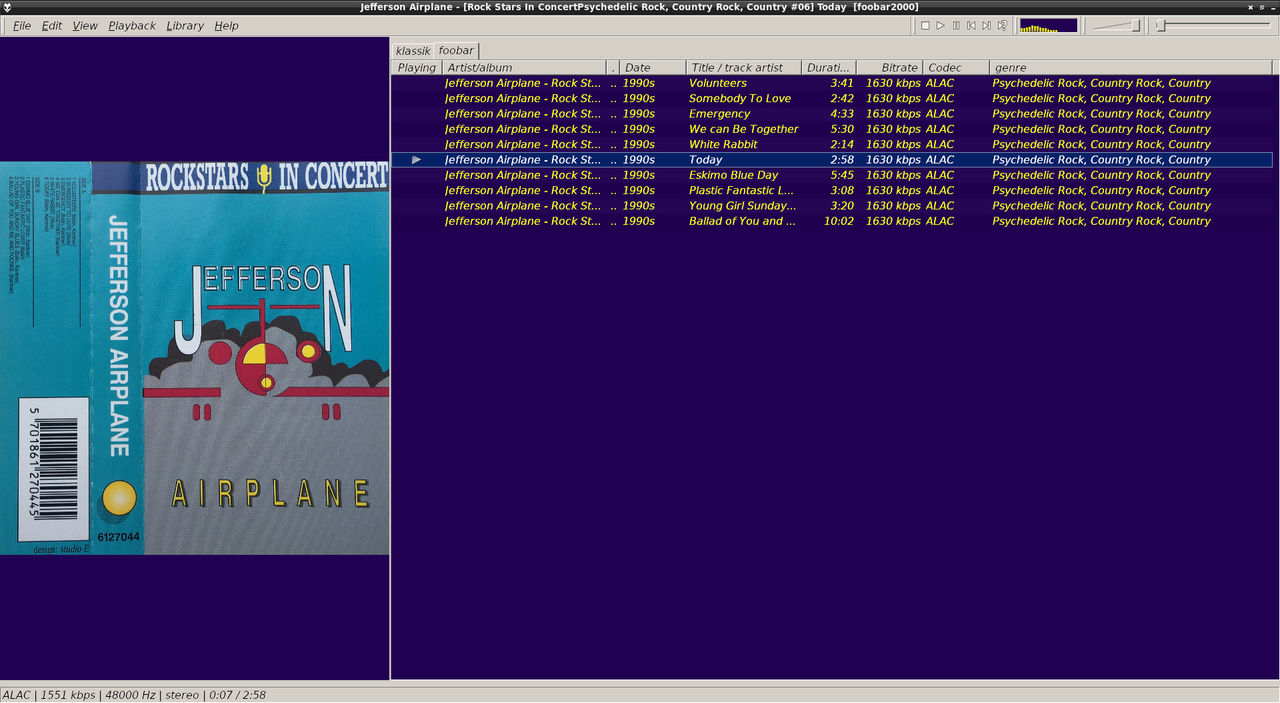Switch to the klassik playlist tab
This screenshot has width=1280, height=703.
(x=413, y=50)
